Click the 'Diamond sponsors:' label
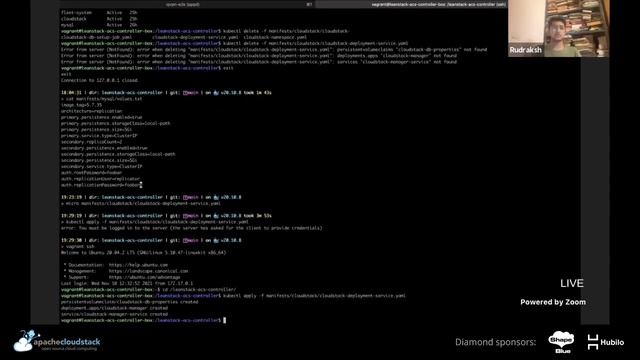640x360 pixels. pyautogui.click(x=496, y=342)
